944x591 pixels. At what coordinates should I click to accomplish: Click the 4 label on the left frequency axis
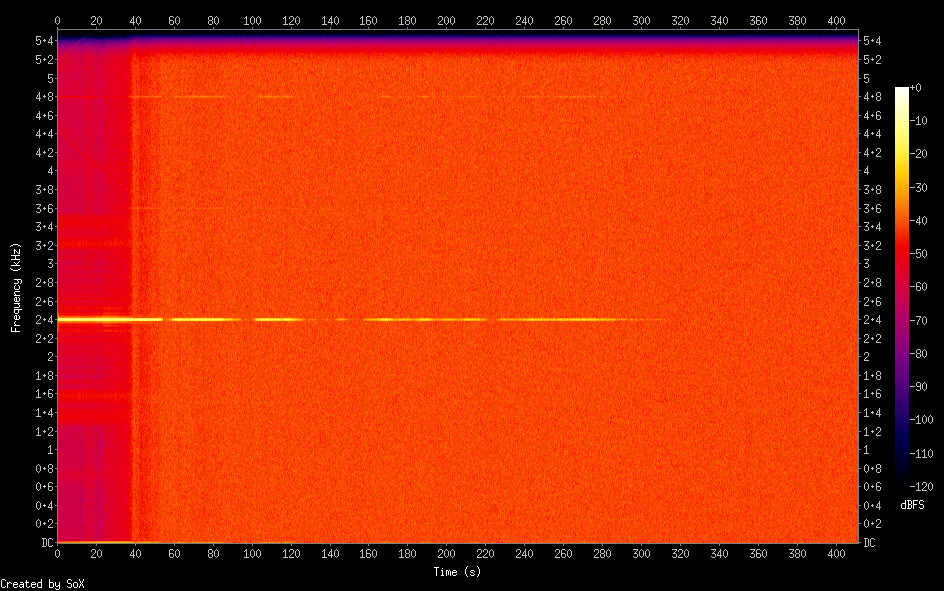point(49,171)
